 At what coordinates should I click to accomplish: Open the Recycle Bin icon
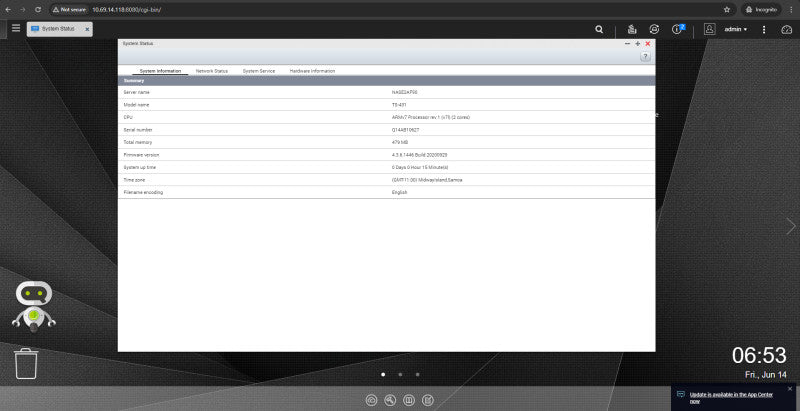pyautogui.click(x=26, y=363)
